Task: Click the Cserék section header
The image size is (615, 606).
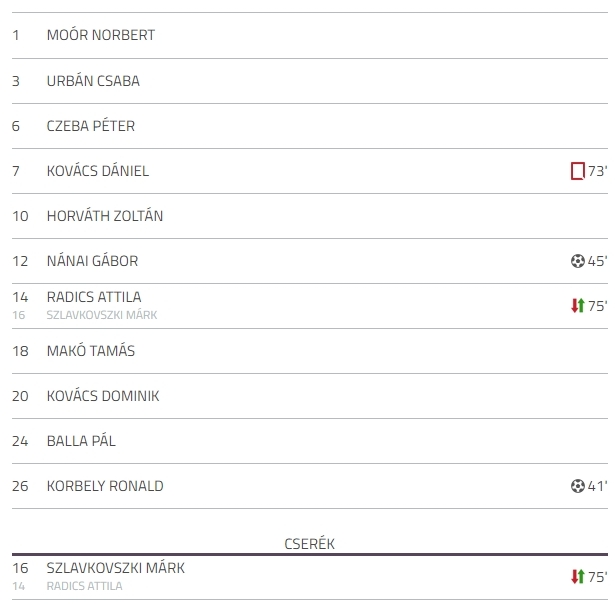Action: [x=309, y=544]
